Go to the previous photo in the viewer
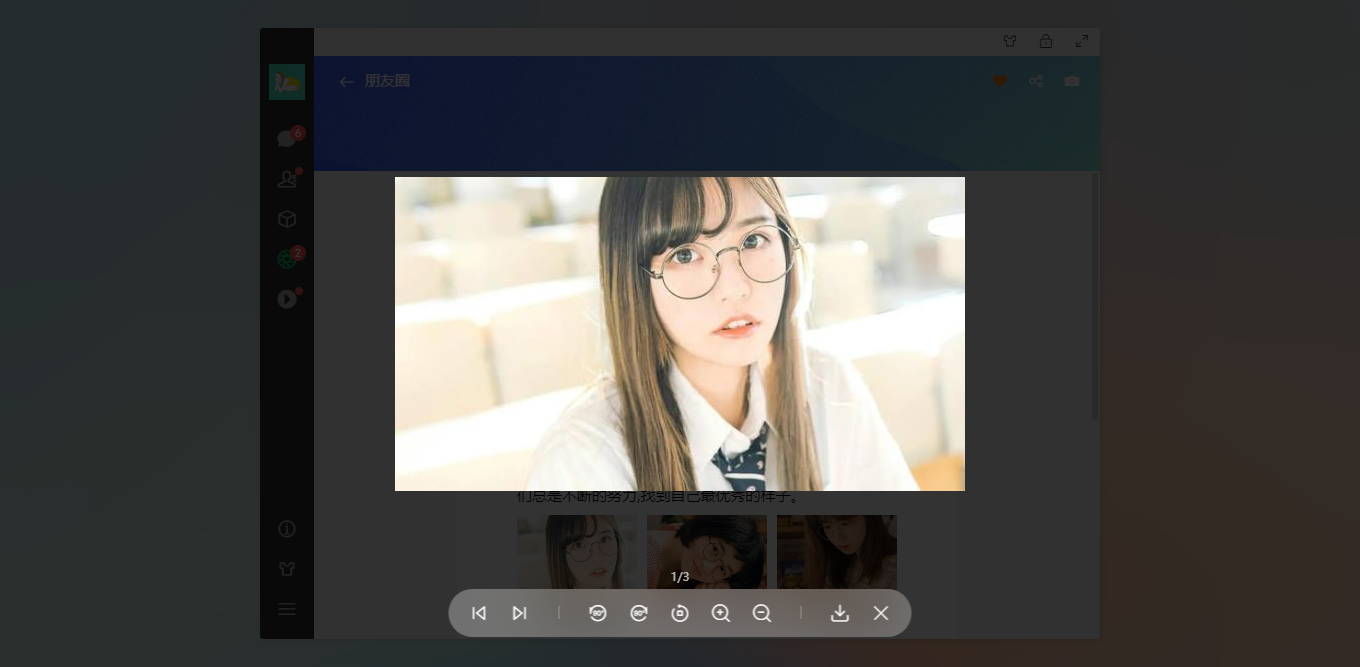The image size is (1360, 667). tap(479, 613)
